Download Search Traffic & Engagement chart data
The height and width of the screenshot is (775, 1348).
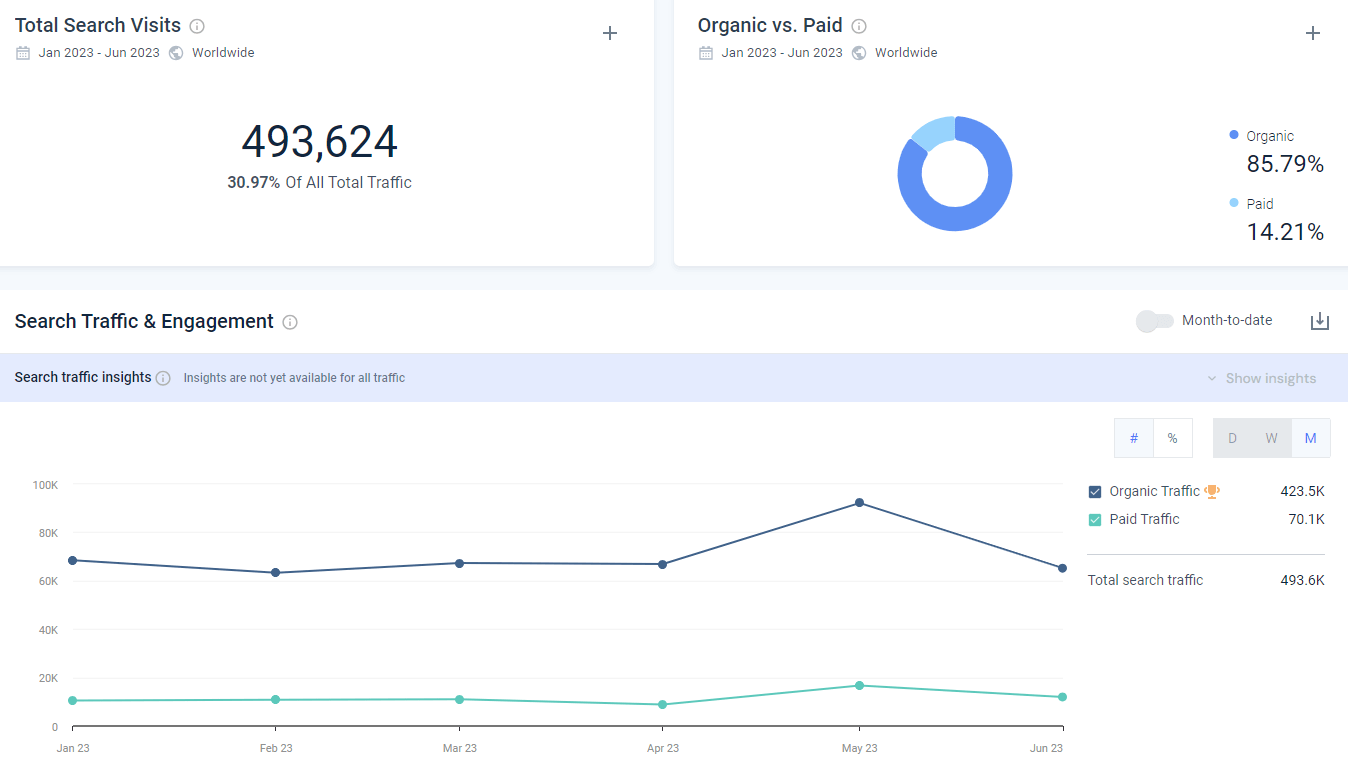click(x=1320, y=321)
